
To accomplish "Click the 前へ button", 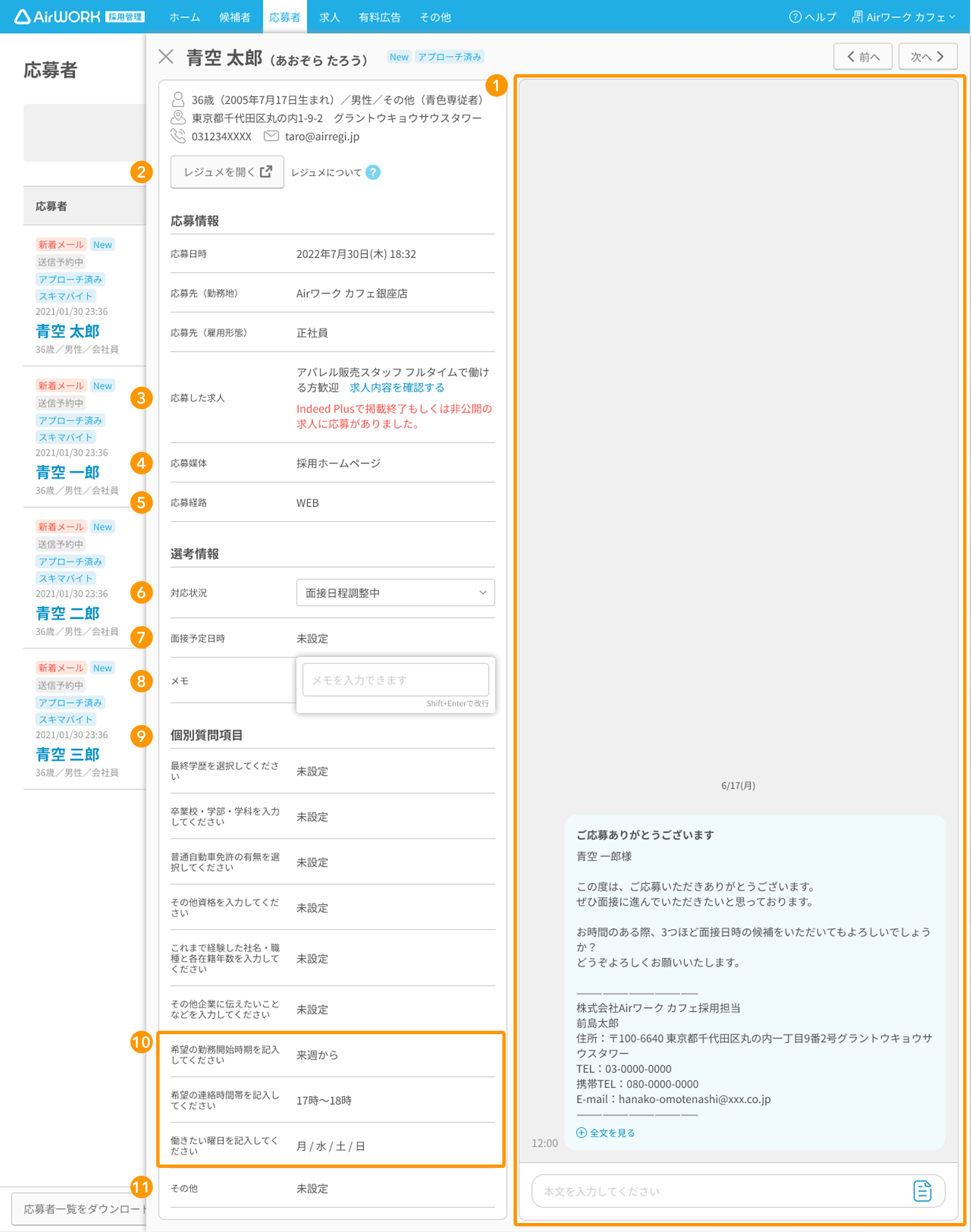I will coord(863,56).
